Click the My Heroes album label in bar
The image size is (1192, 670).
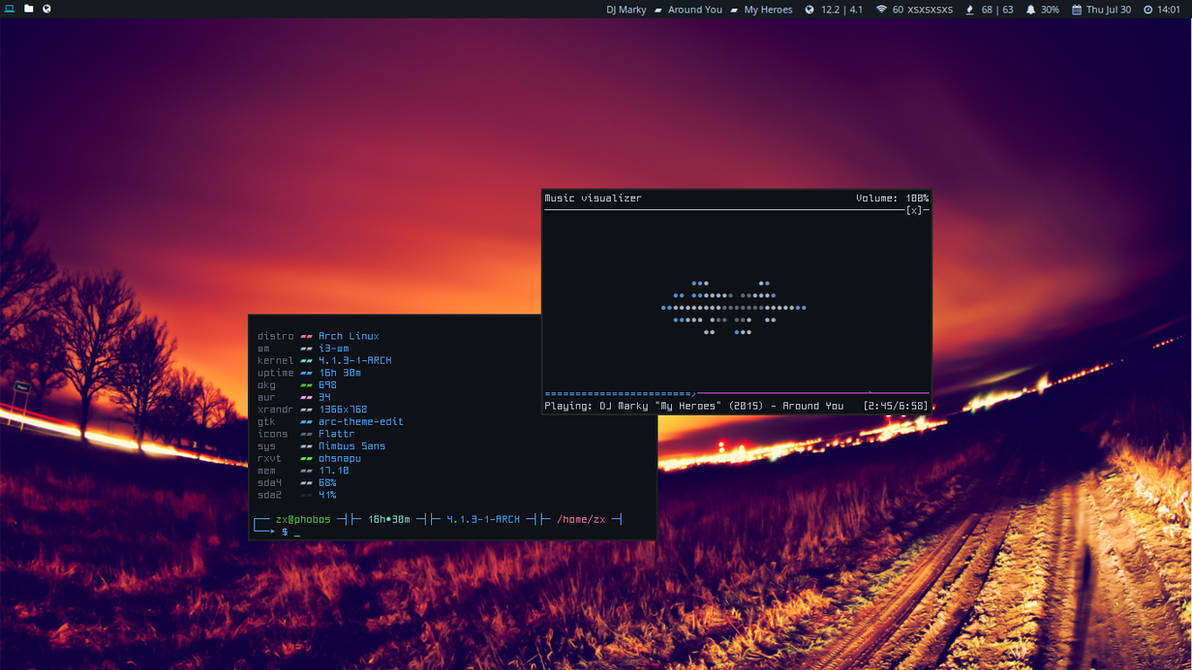pyautogui.click(x=768, y=10)
